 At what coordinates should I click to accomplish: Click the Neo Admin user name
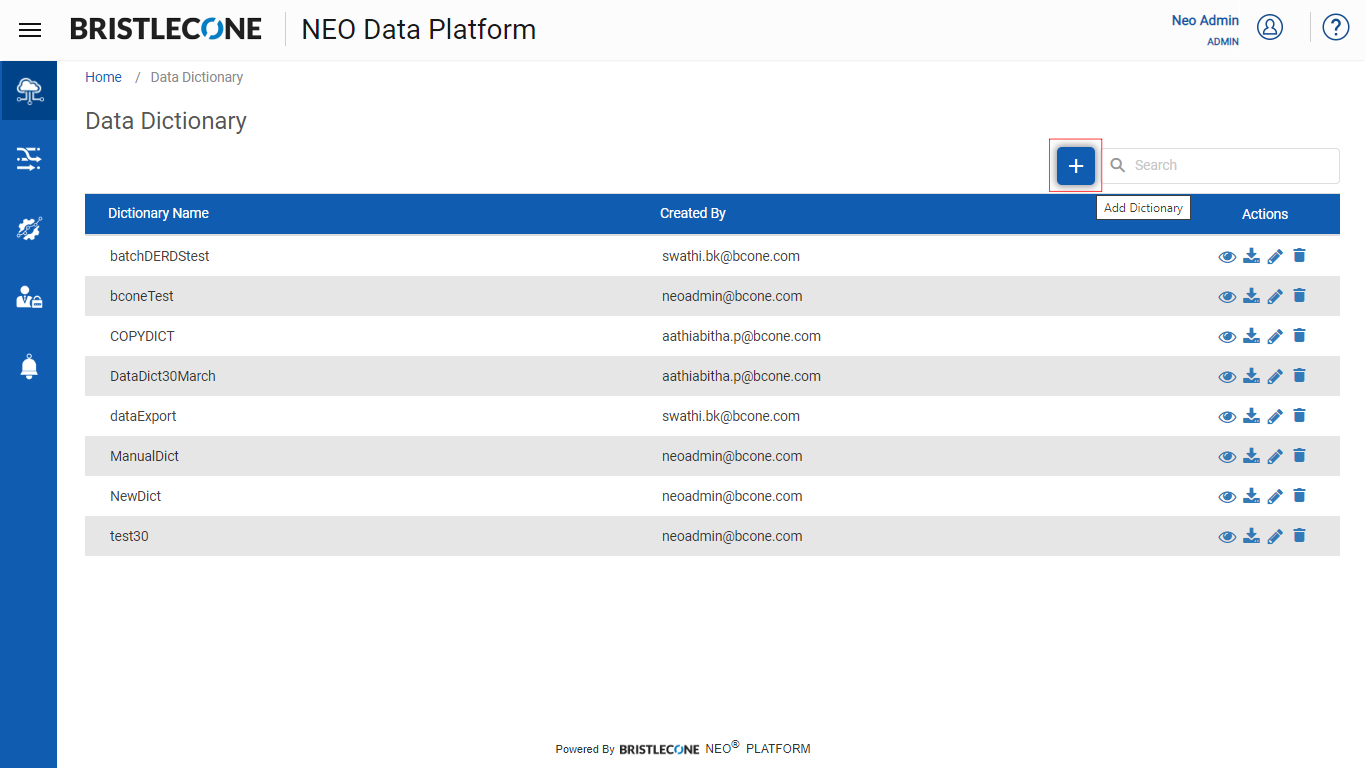pos(1205,20)
